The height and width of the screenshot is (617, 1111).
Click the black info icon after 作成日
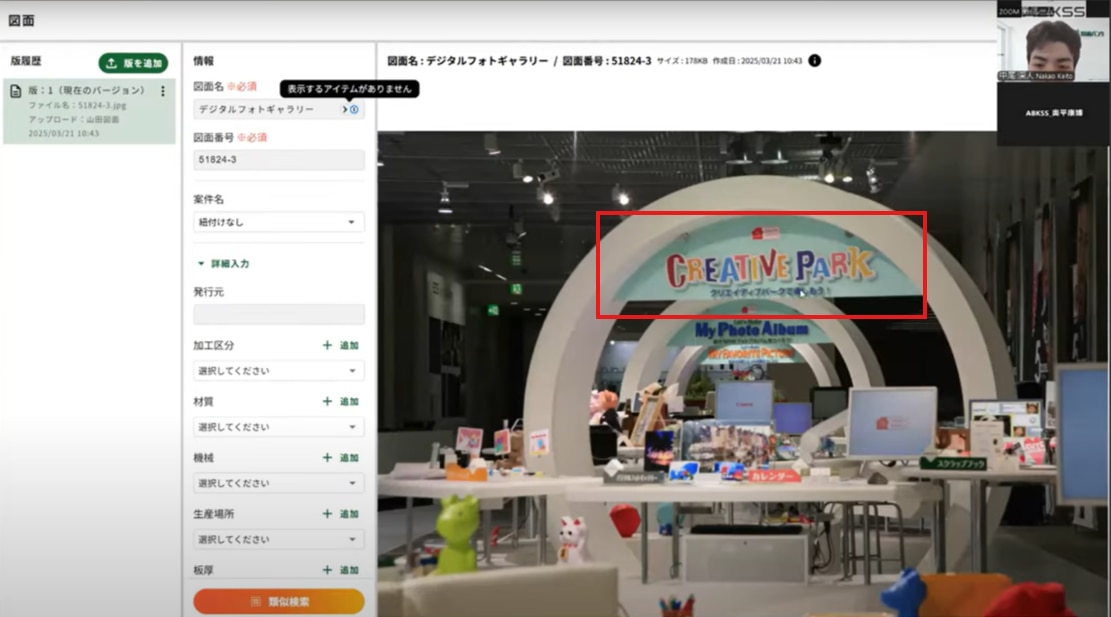pyautogui.click(x=815, y=61)
